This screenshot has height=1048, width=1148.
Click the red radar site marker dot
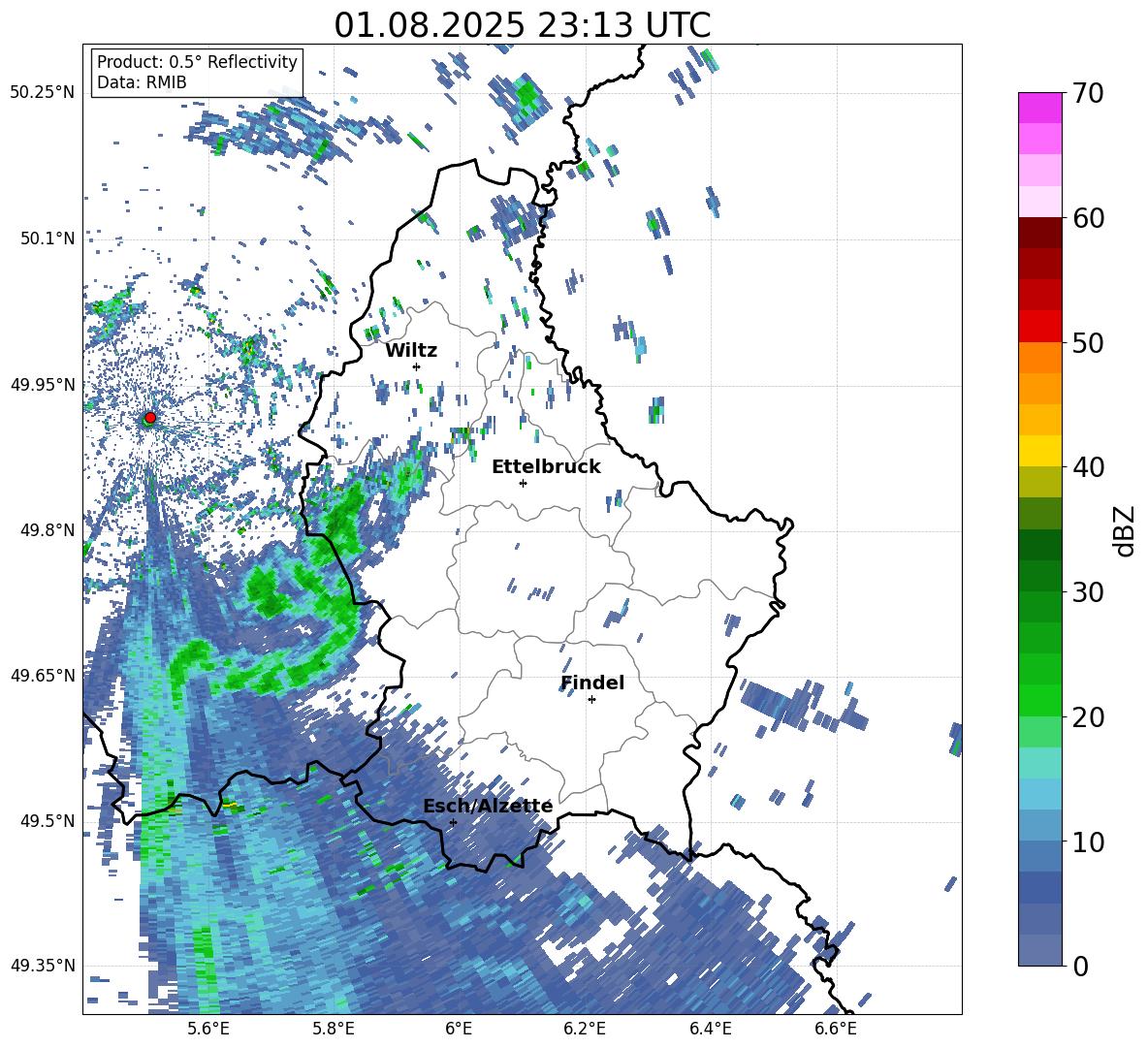(150, 418)
